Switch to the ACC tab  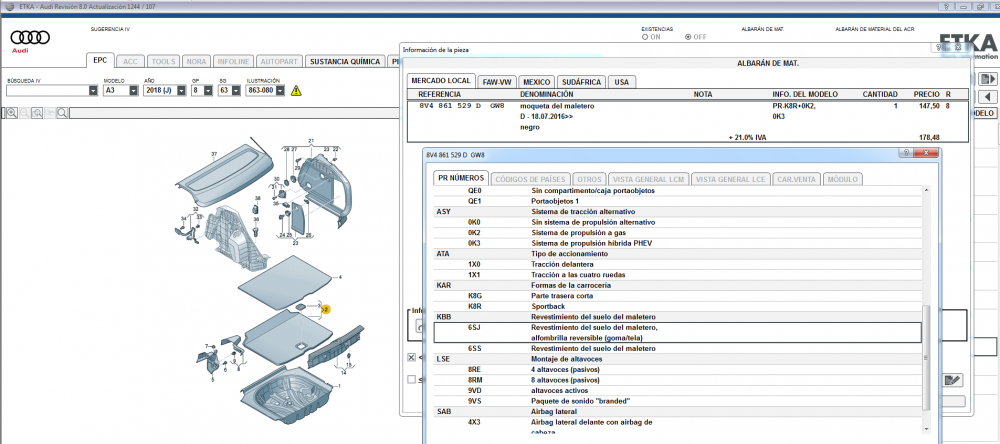(x=130, y=62)
